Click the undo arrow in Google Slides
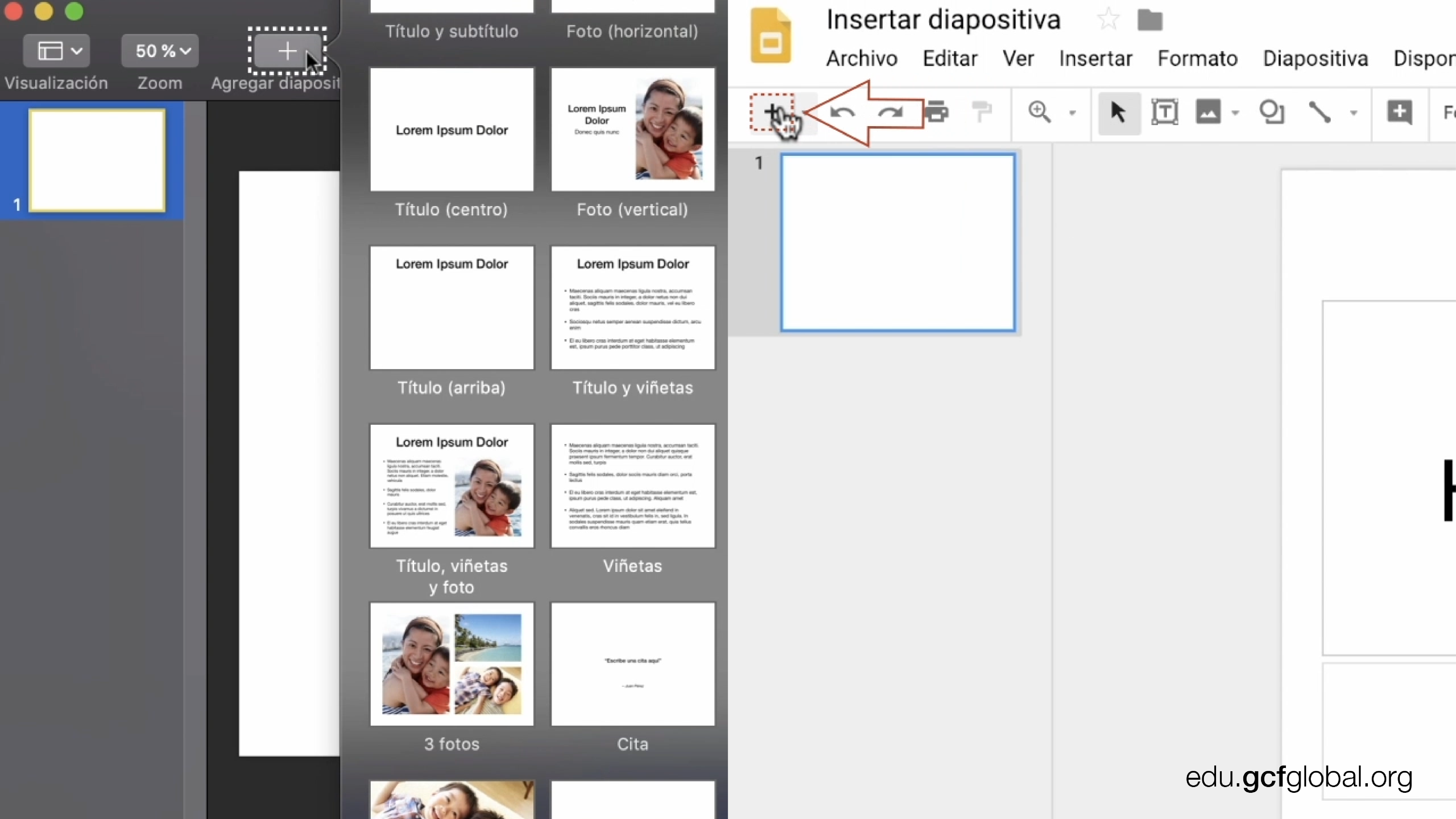This screenshot has height=819, width=1456. [x=842, y=112]
